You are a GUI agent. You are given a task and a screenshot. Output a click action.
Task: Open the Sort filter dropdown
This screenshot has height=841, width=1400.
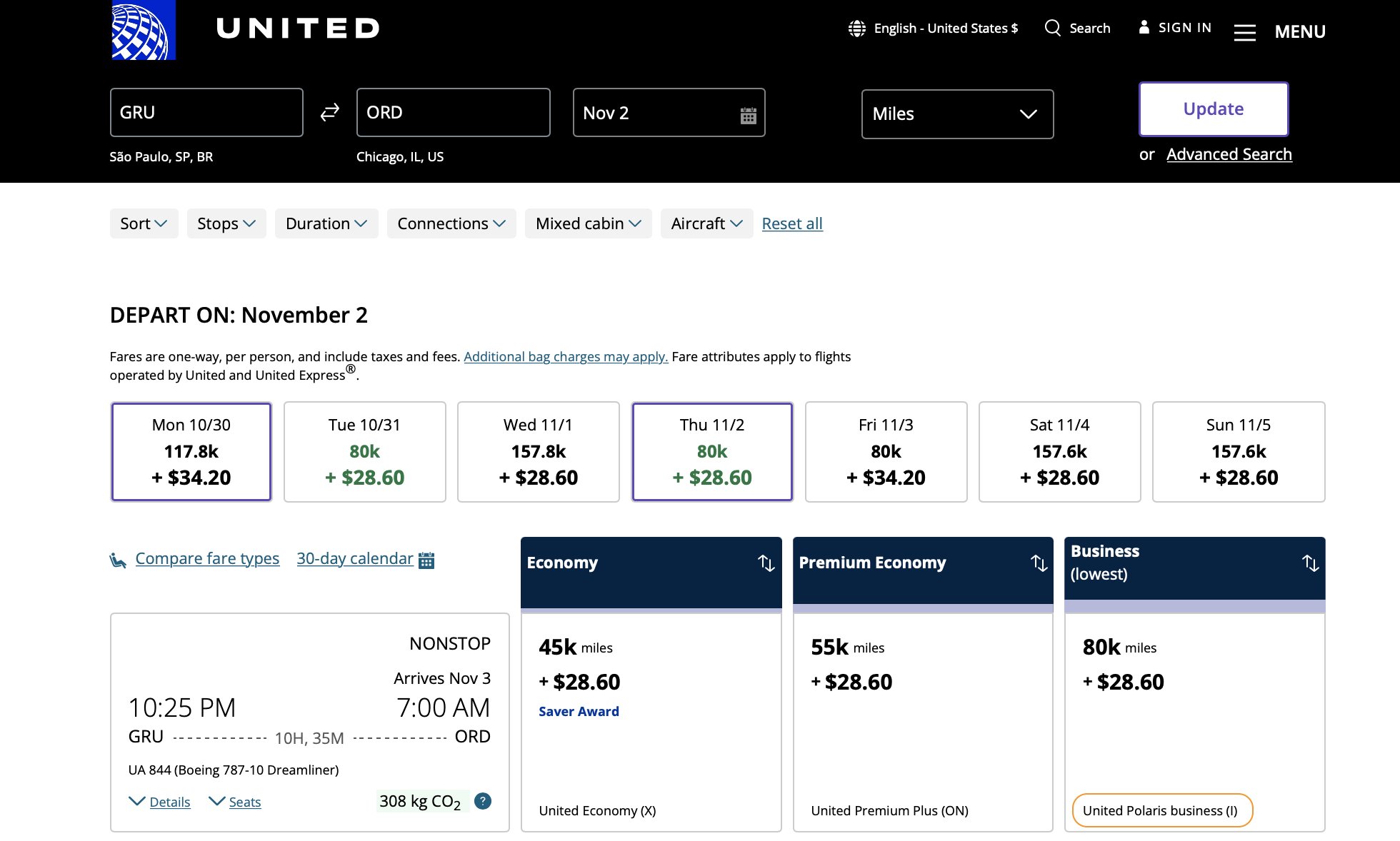click(144, 223)
